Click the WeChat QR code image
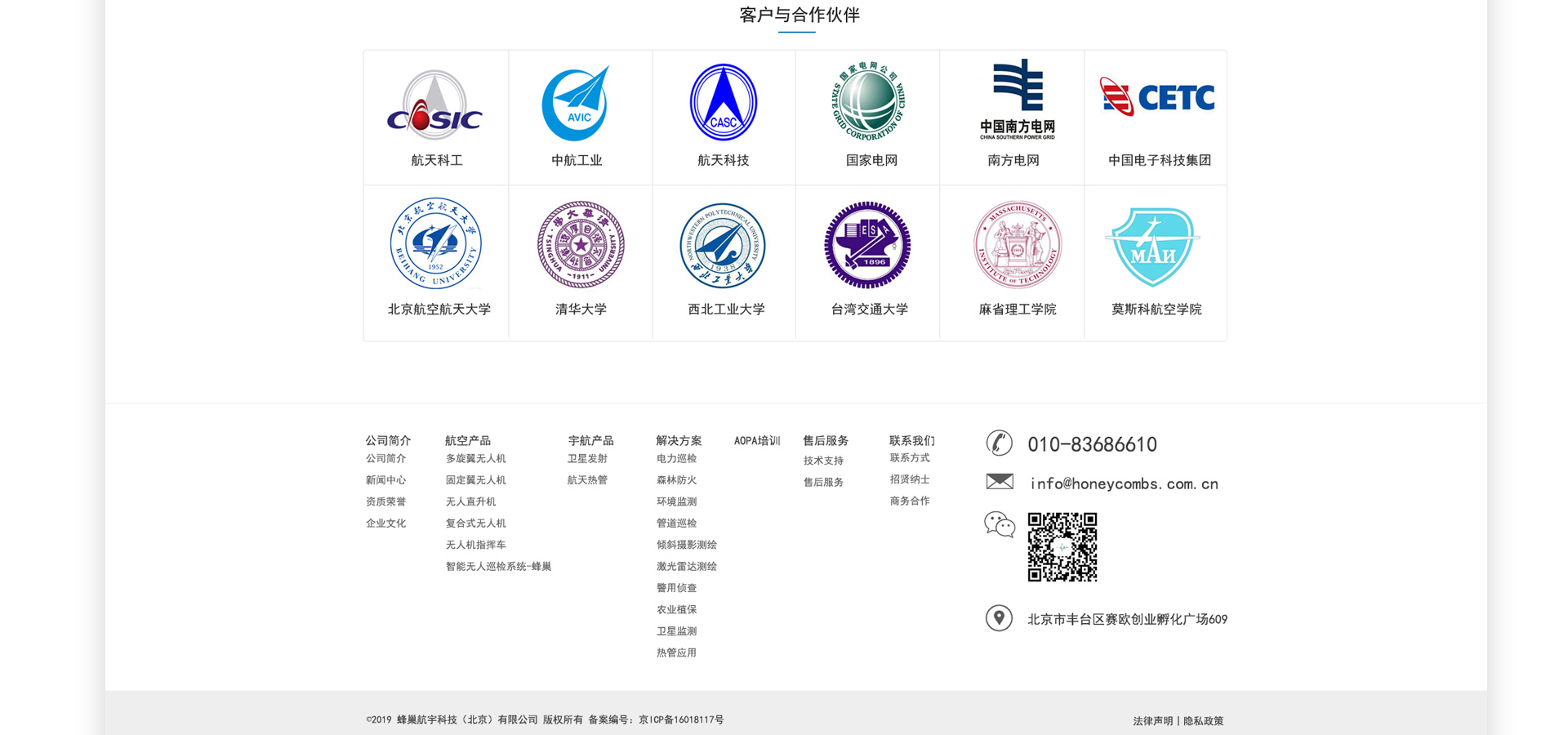 [x=1062, y=547]
